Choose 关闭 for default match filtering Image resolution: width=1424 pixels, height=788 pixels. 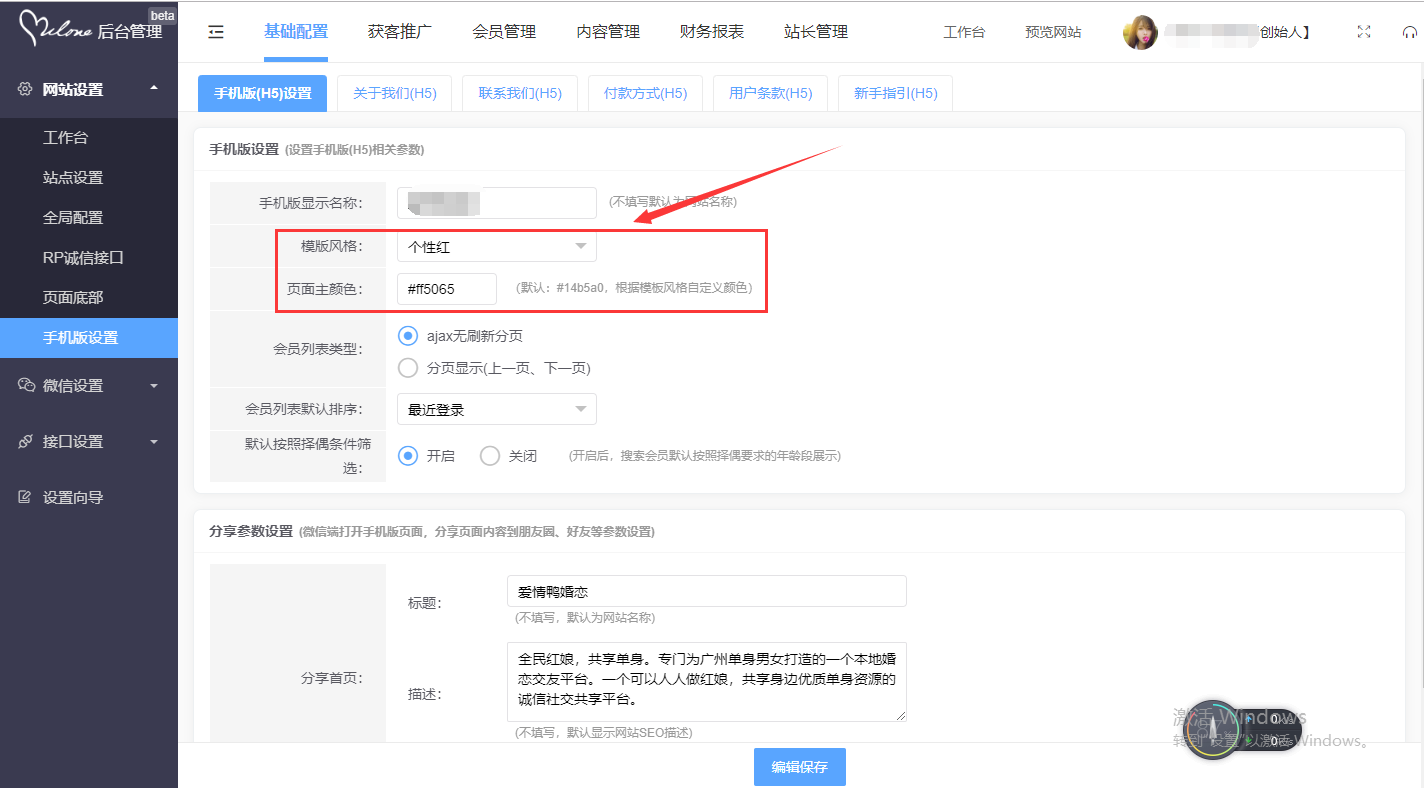tap(490, 456)
